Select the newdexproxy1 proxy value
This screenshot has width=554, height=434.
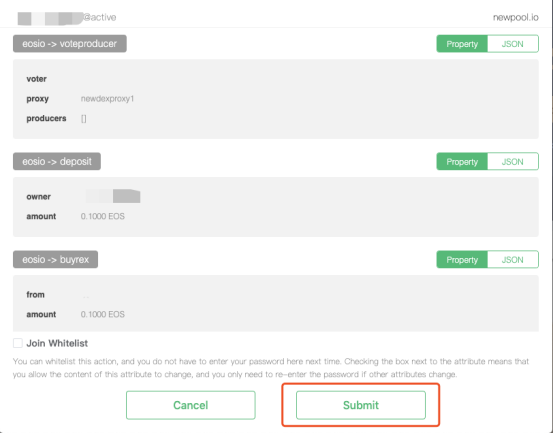pos(107,99)
